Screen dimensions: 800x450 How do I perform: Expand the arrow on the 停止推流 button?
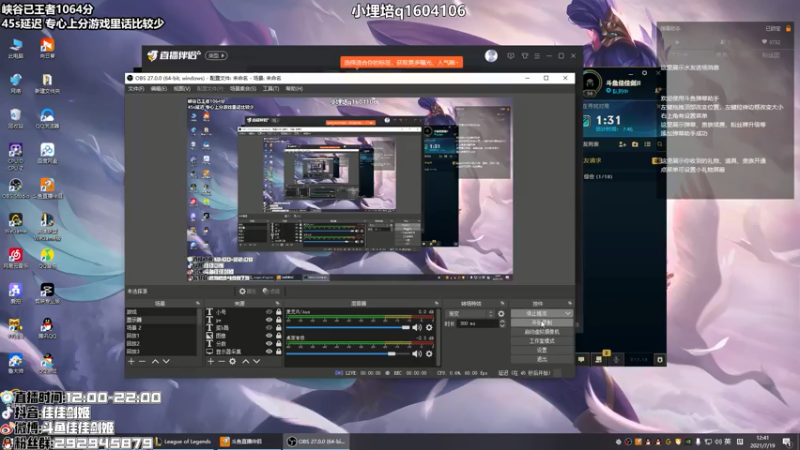coord(567,313)
